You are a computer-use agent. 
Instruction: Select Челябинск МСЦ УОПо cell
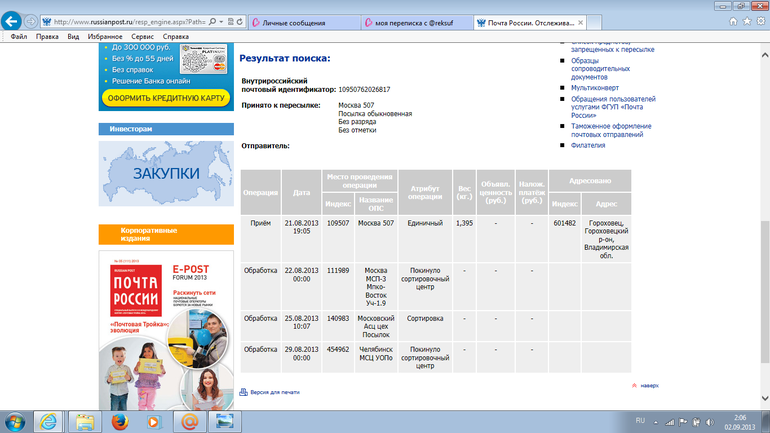[x=376, y=357]
